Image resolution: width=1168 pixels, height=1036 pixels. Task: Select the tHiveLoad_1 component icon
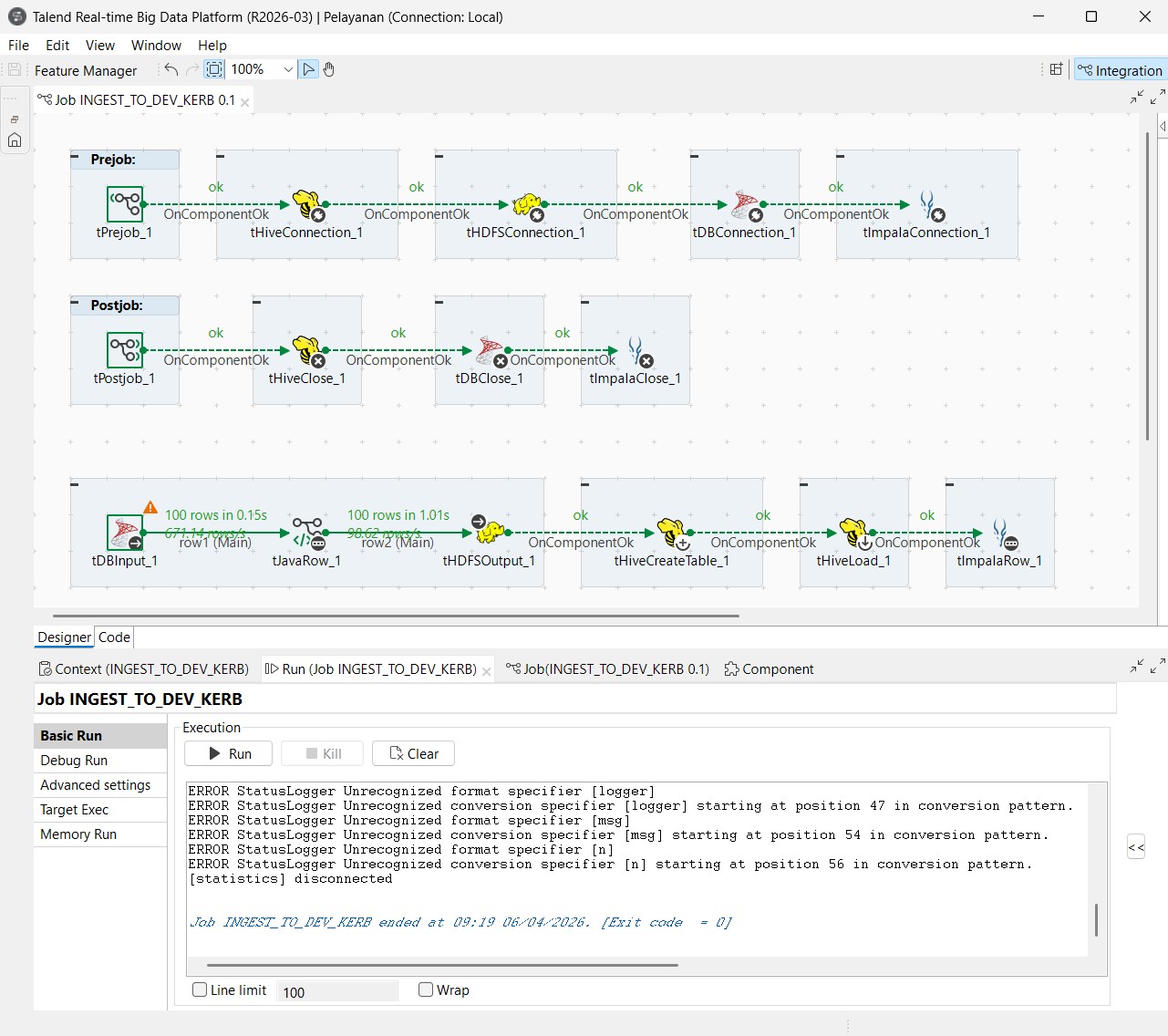tap(854, 533)
